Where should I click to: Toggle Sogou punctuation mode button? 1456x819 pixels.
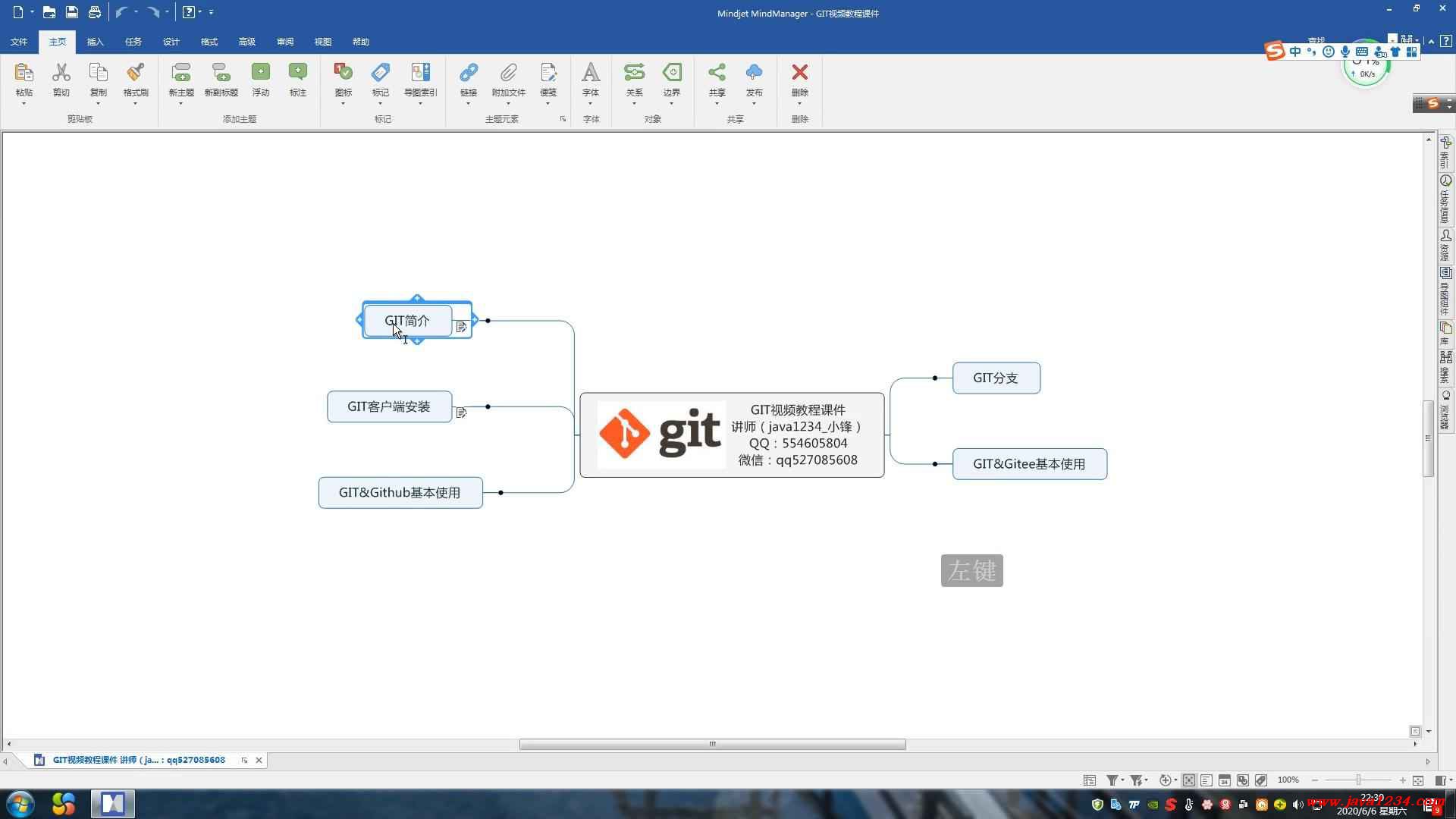1311,52
